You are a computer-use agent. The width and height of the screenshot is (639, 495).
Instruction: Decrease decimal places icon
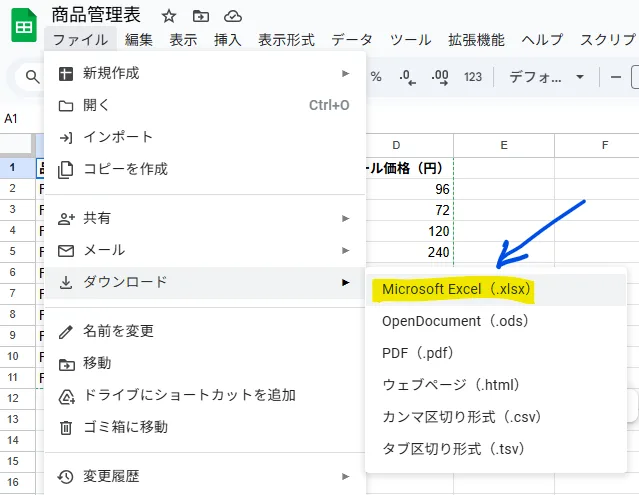click(x=408, y=77)
